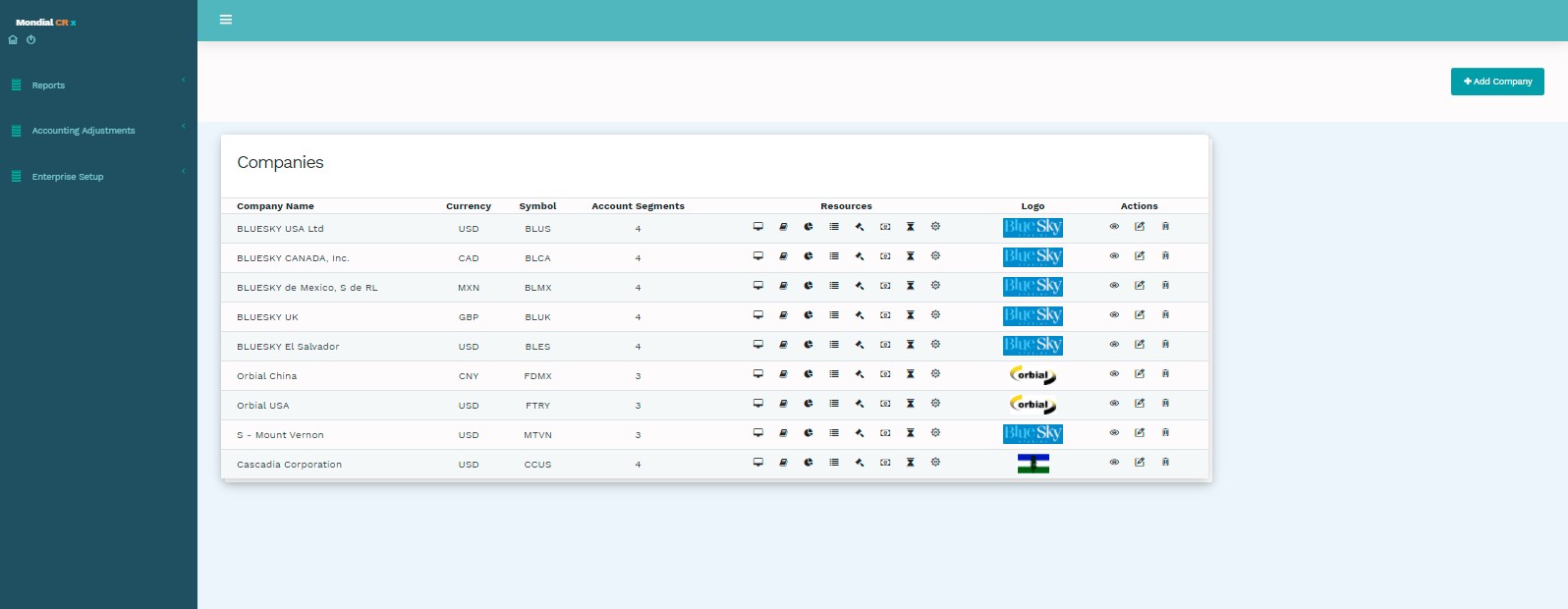The image size is (1568, 609).
Task: Click the Add Company button
Action: [1497, 82]
